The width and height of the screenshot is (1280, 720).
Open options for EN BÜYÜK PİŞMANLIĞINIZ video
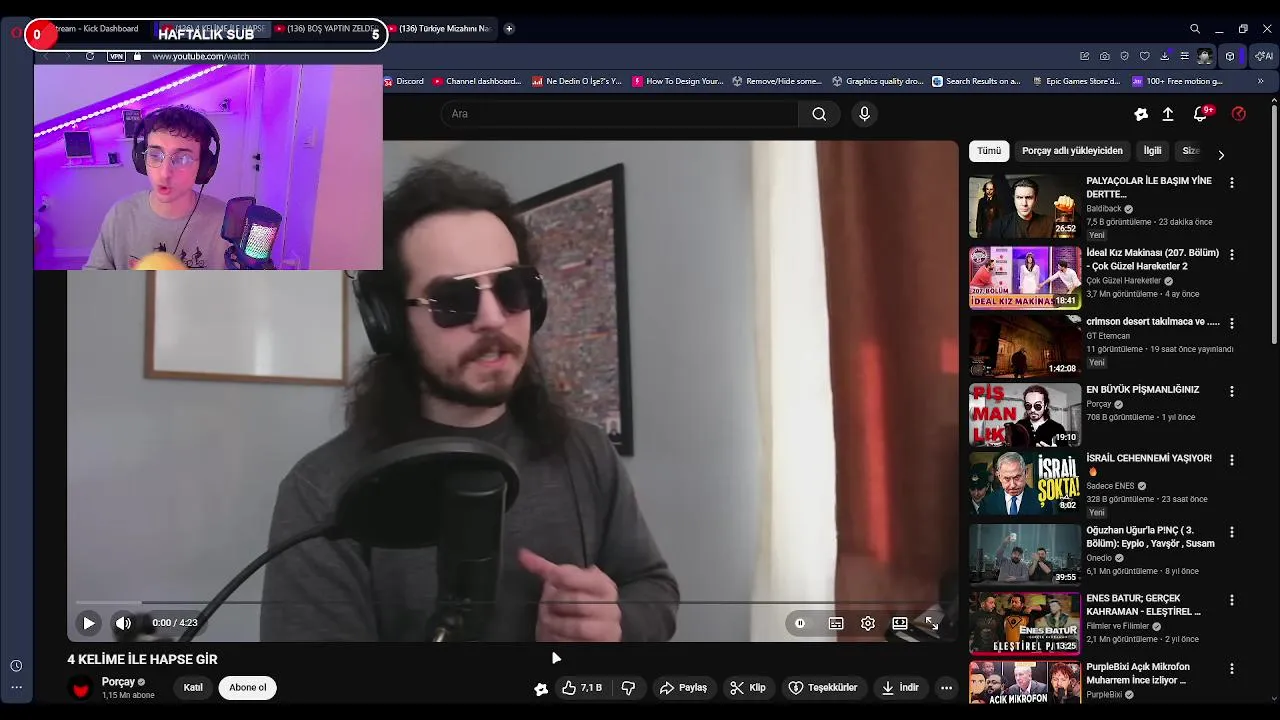click(1232, 392)
